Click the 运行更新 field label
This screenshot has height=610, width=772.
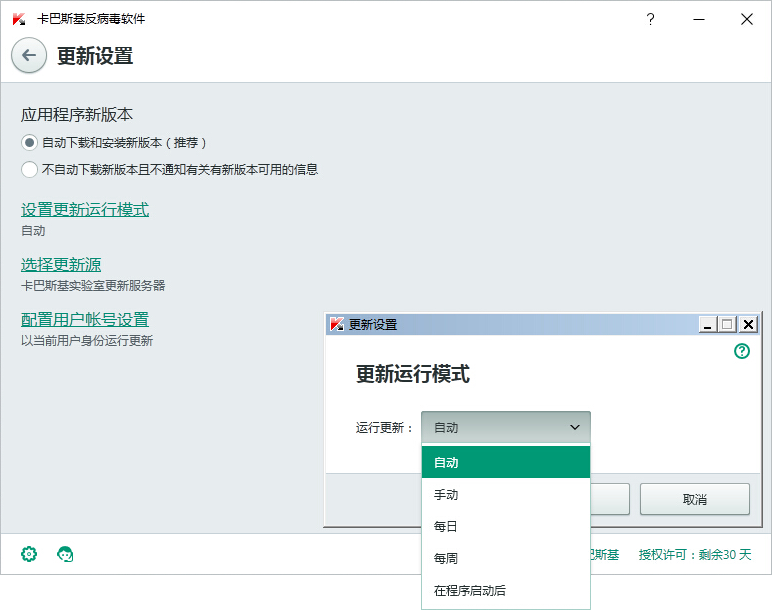[384, 427]
